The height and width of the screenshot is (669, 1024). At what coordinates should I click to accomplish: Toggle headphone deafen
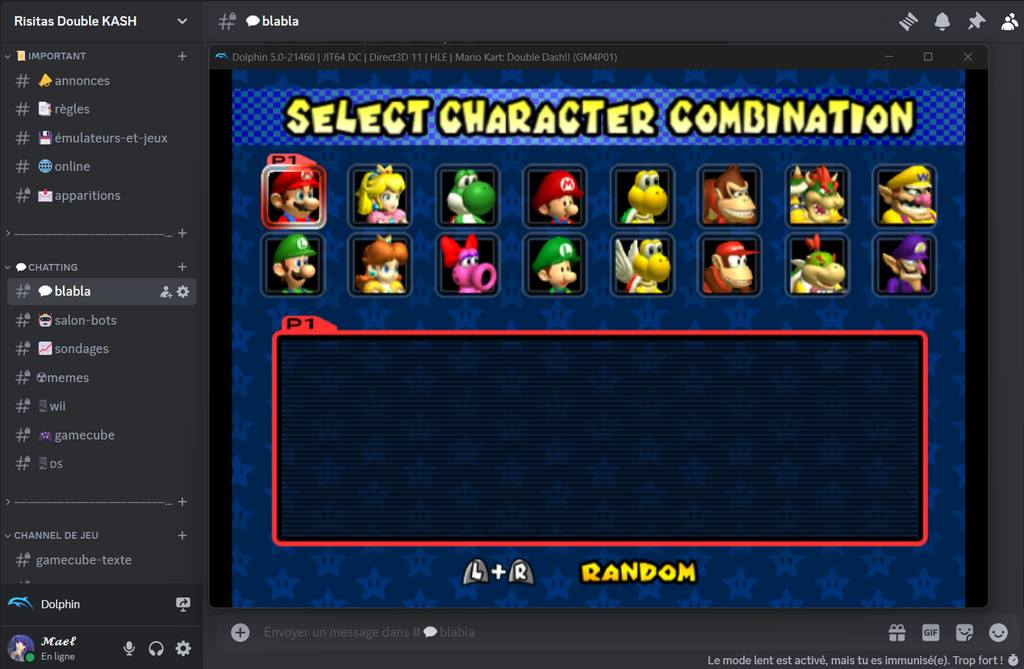click(156, 648)
